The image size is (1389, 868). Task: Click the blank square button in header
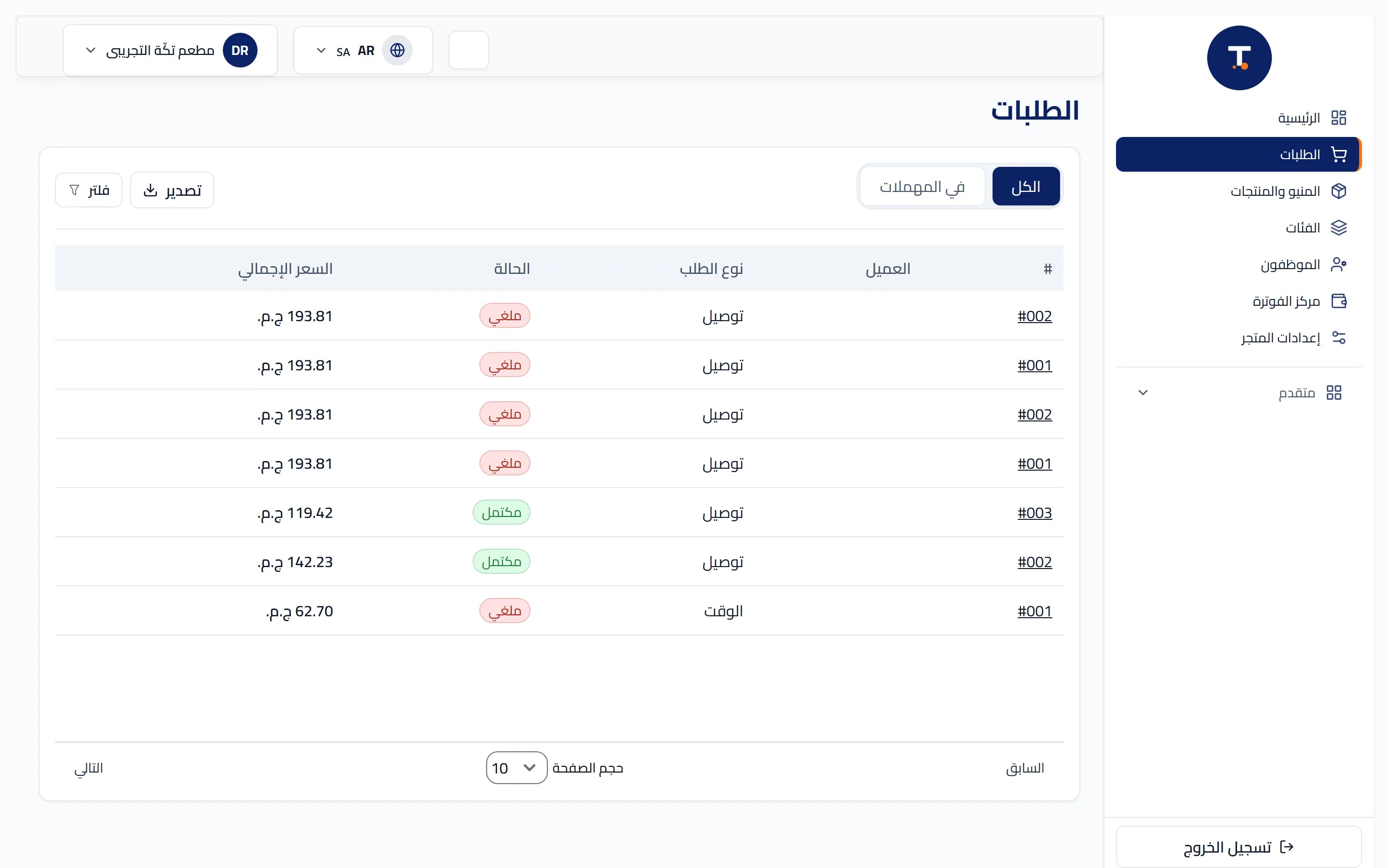click(x=468, y=51)
